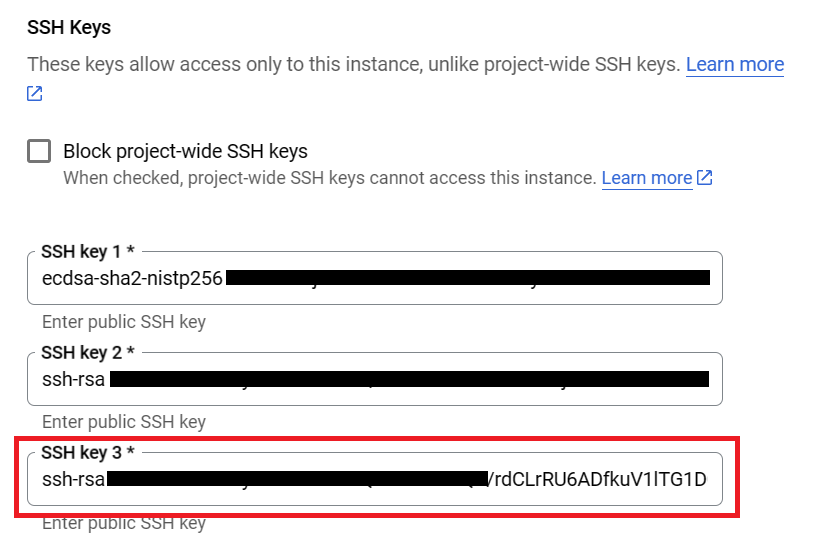Screen dimensions: 817x548
Task: Click the 'SSH key 3 *' field label
Action: [88, 453]
